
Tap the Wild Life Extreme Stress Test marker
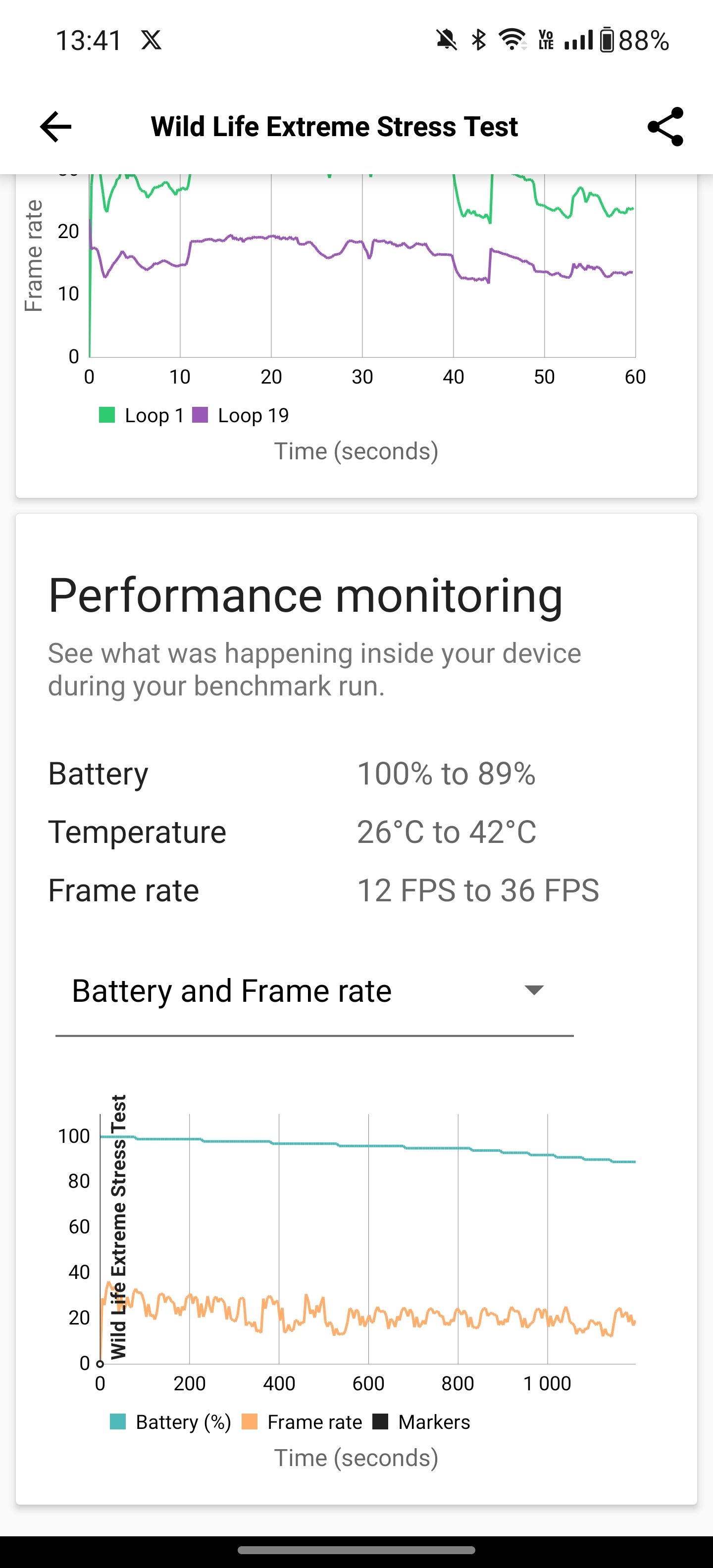pyautogui.click(x=118, y=1226)
